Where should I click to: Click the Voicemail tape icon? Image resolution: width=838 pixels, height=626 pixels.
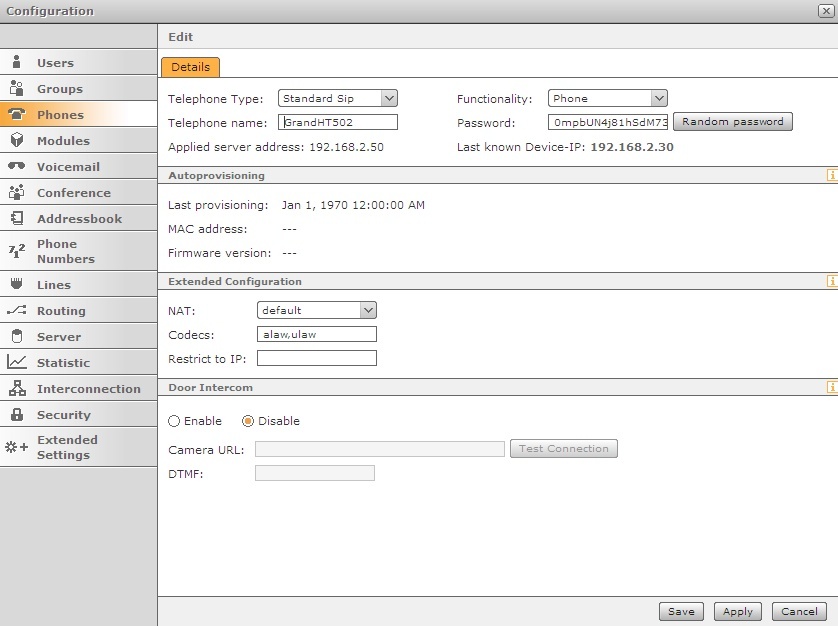click(17, 166)
